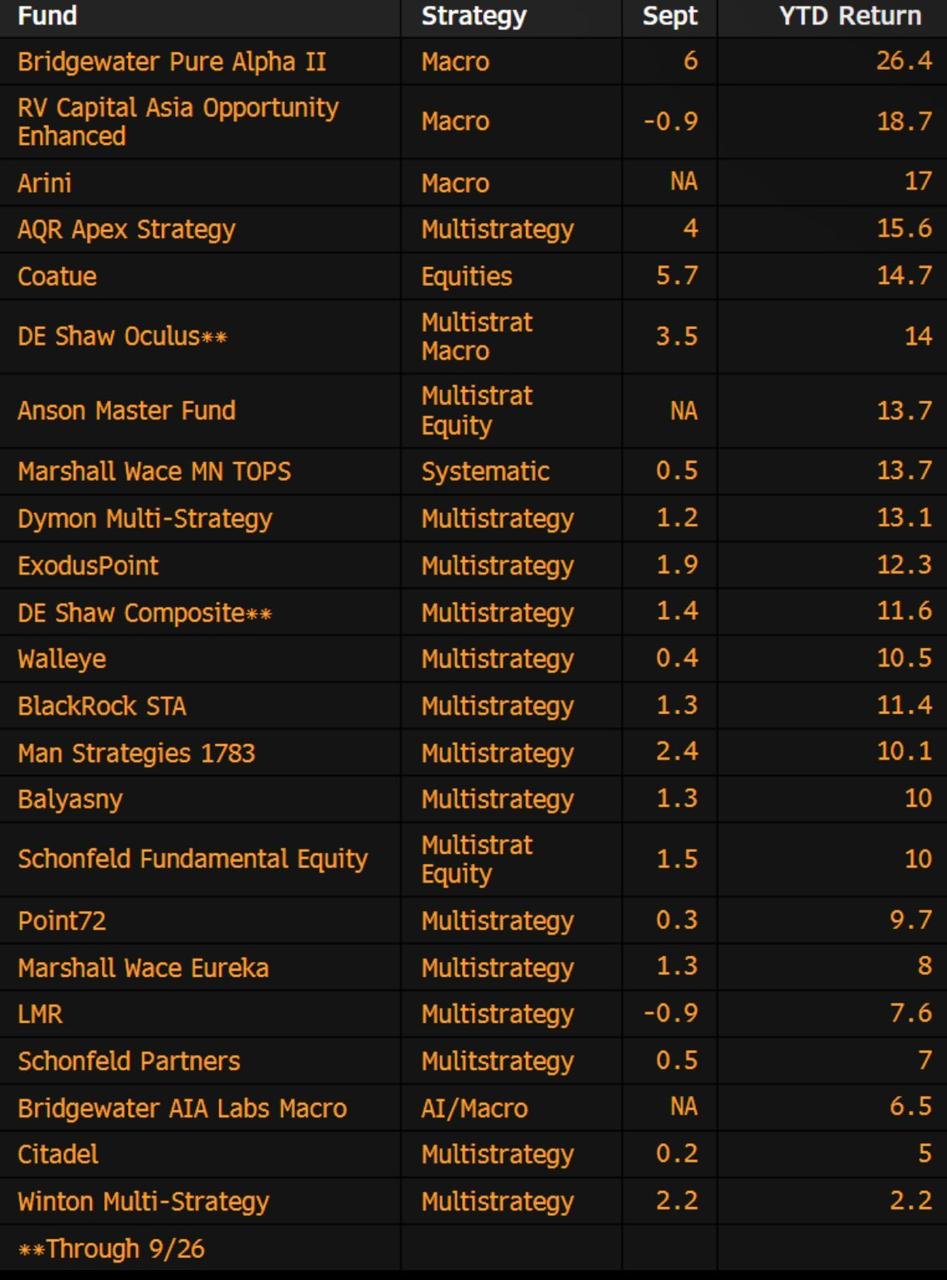Image resolution: width=947 pixels, height=1280 pixels.
Task: Click DE Shaw Composite fund name
Action: pyautogui.click(x=144, y=613)
